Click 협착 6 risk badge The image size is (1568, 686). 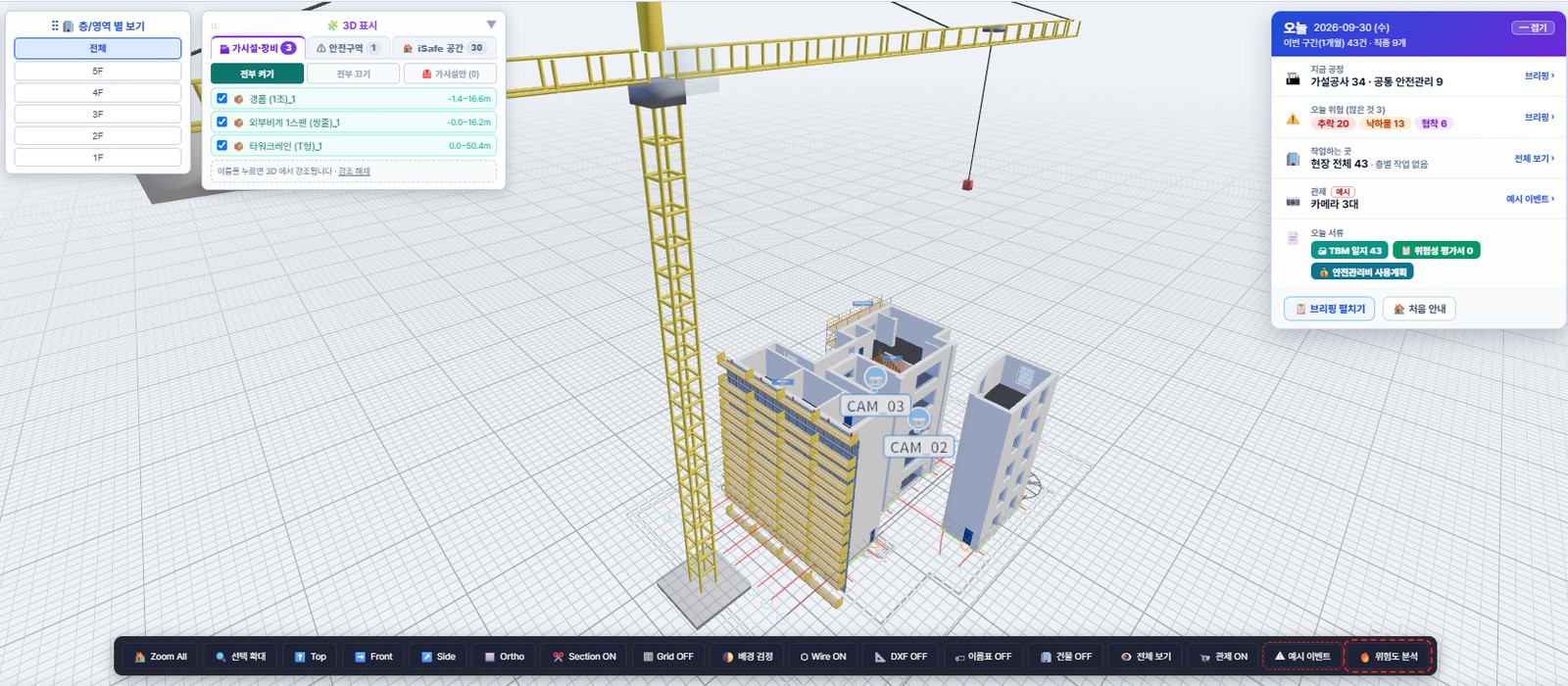[1434, 123]
